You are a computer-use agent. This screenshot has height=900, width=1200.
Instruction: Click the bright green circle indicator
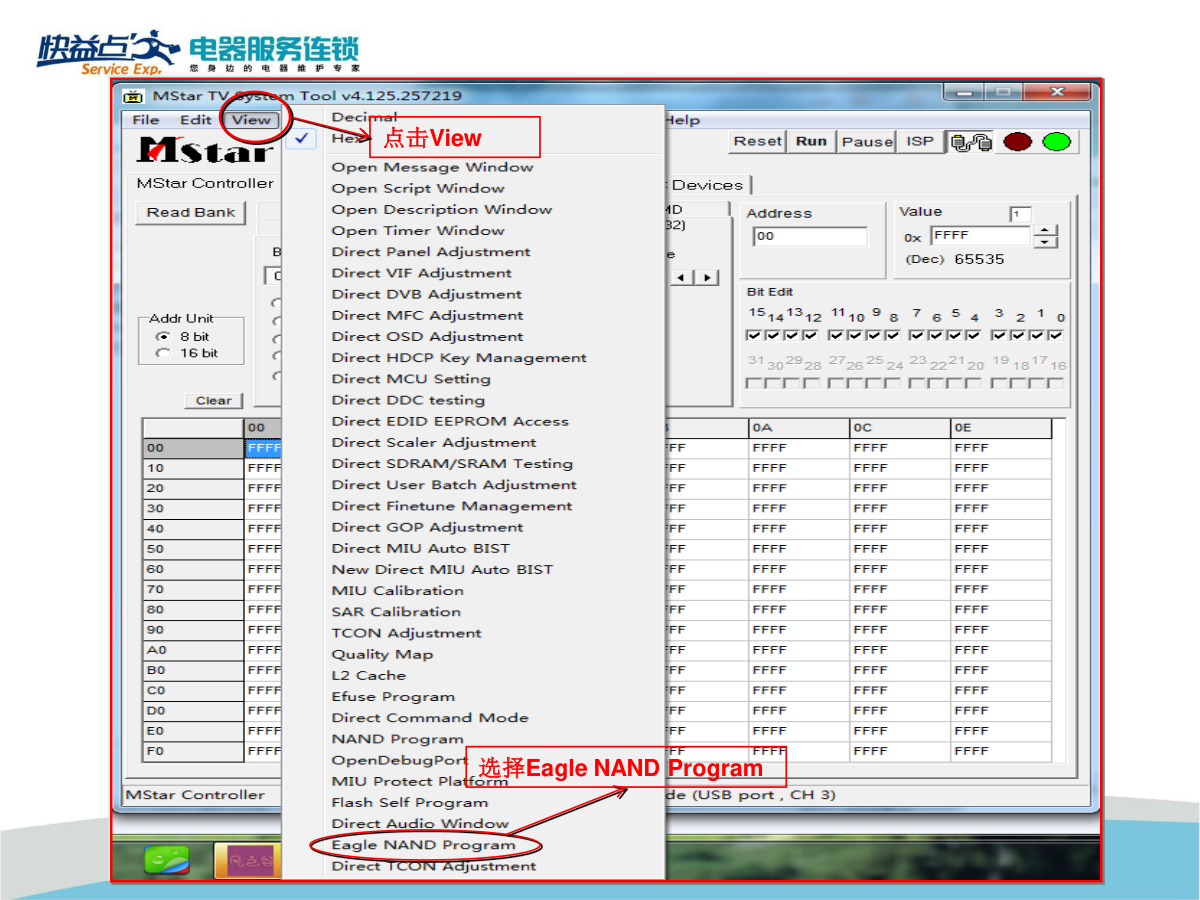(1056, 142)
